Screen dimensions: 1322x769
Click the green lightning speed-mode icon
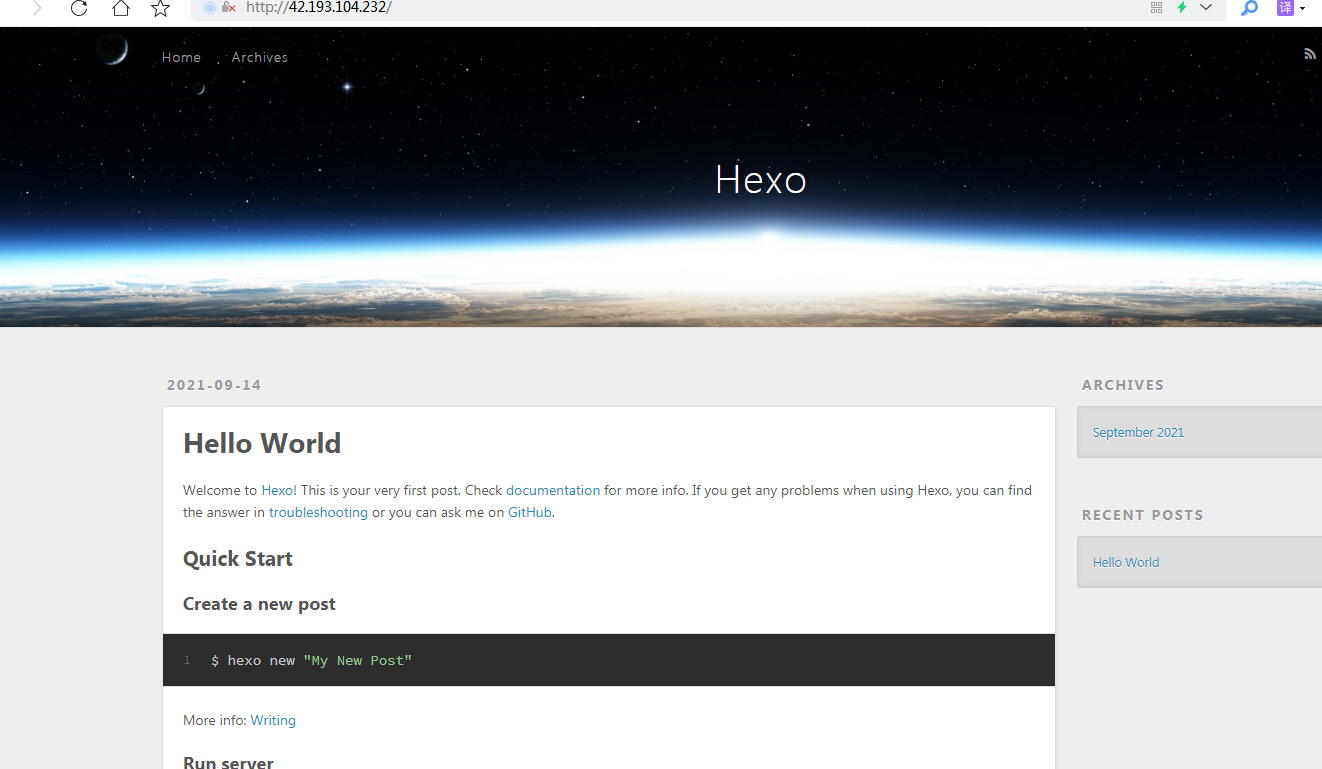pos(1182,7)
